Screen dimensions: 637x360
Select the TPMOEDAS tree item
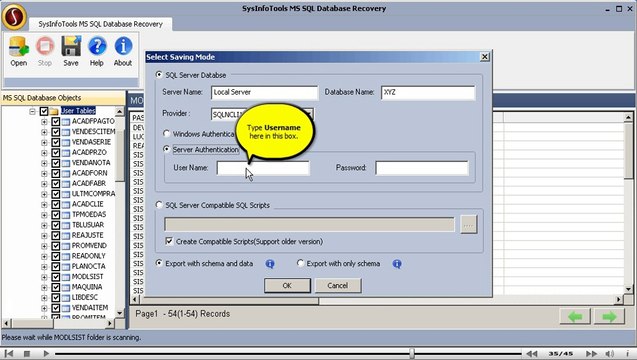pos(89,215)
